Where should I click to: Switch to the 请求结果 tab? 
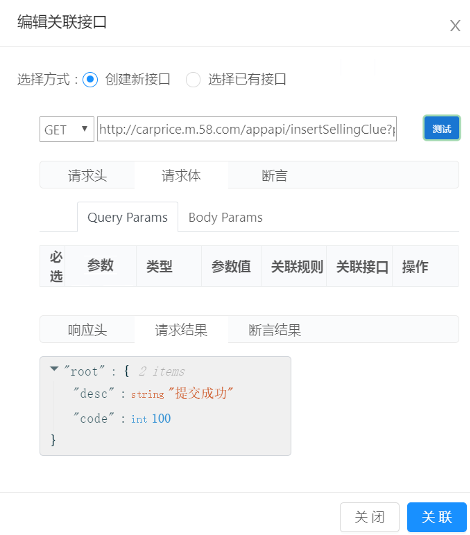click(181, 330)
